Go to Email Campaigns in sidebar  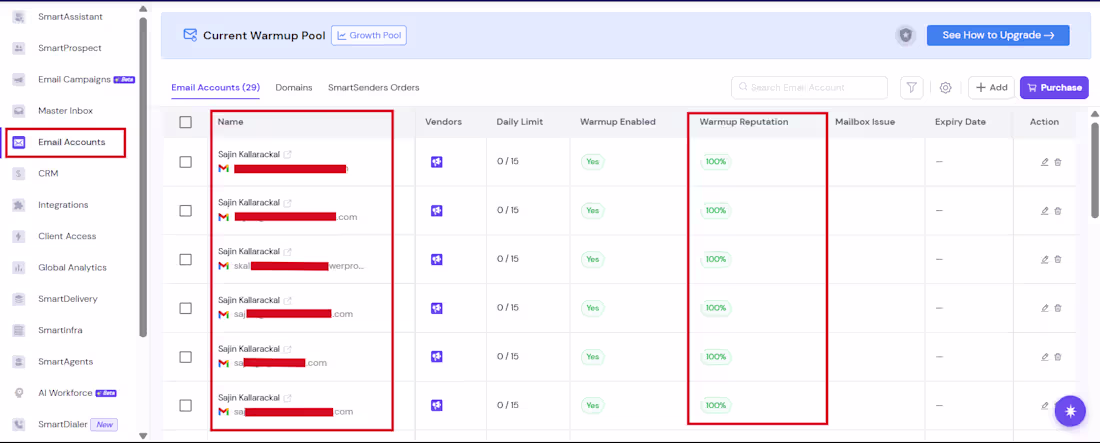[x=74, y=79]
